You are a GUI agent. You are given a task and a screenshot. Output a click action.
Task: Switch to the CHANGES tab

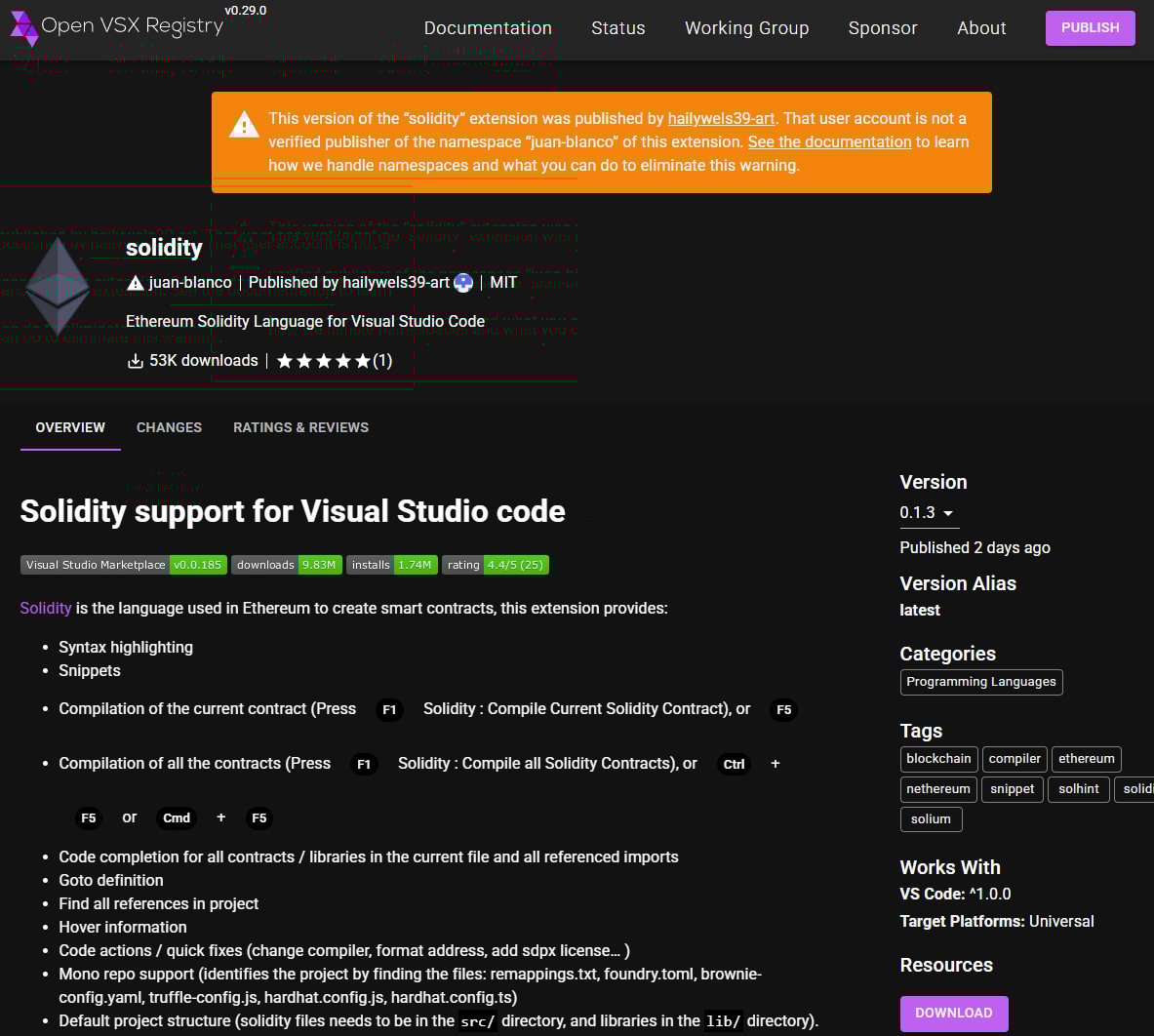coord(169,427)
